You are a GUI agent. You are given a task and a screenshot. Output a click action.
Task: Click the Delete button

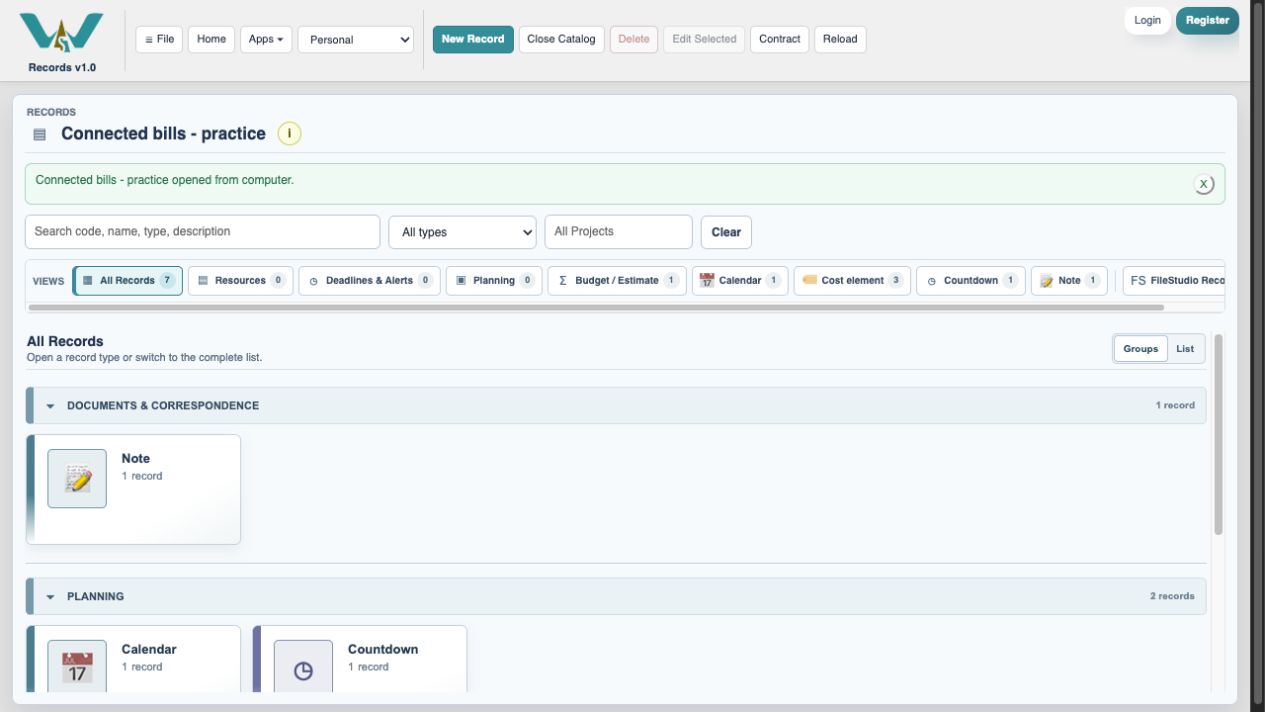click(634, 39)
